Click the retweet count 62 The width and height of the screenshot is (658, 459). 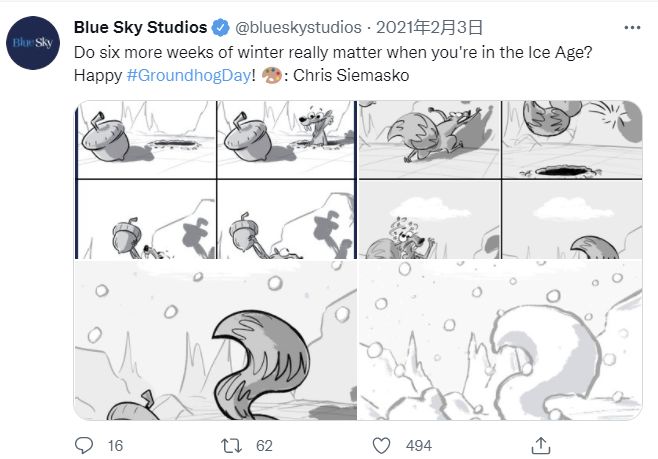coord(264,446)
